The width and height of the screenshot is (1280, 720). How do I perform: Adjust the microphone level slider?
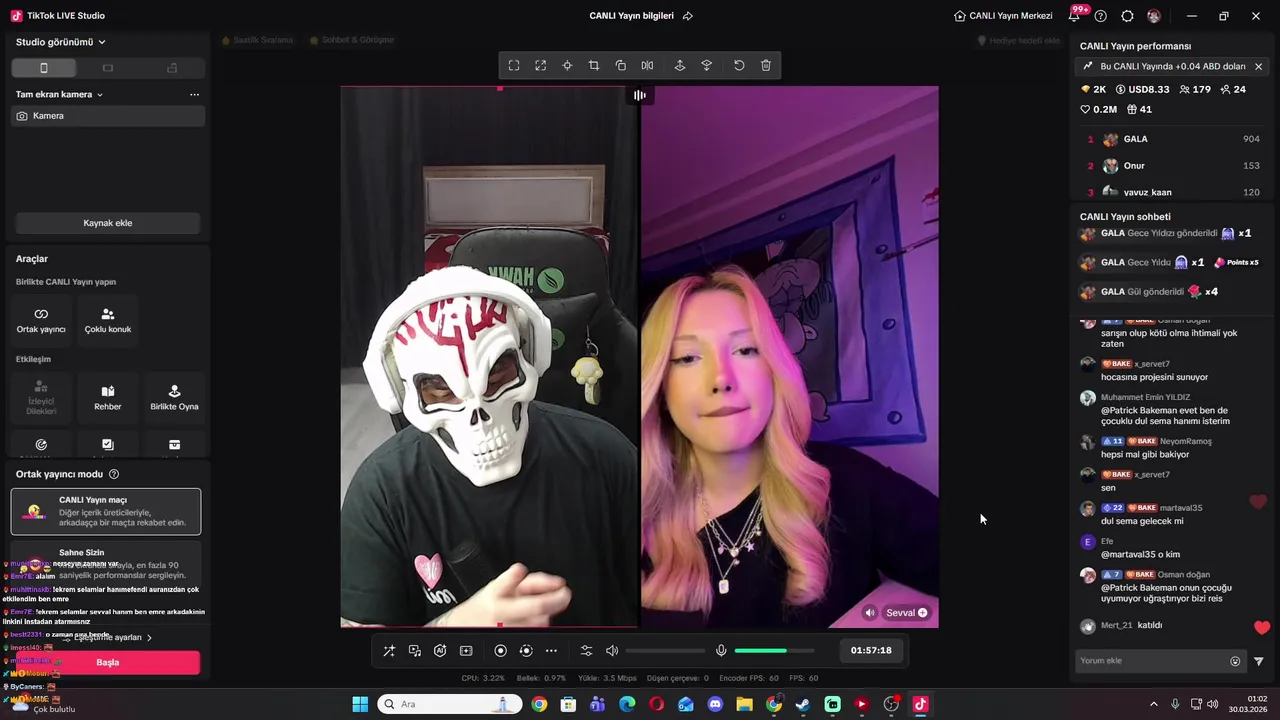coord(775,651)
